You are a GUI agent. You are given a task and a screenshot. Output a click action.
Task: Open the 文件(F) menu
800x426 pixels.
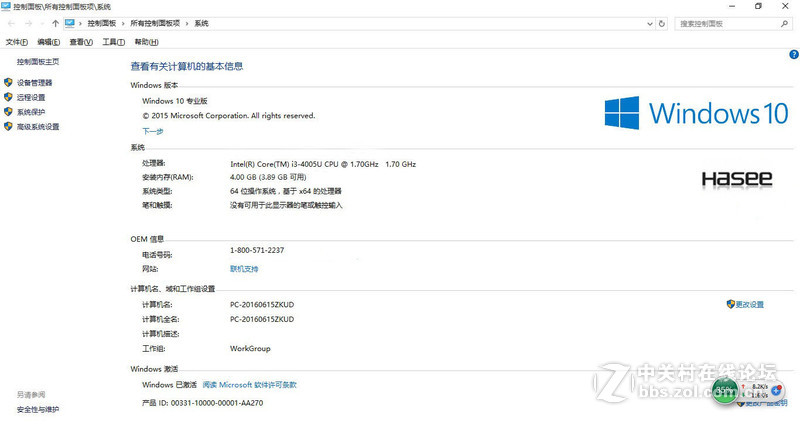[16, 42]
